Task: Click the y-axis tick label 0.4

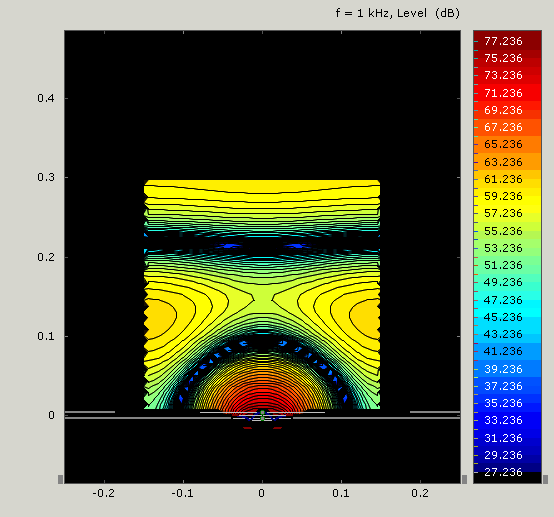Action: click(46, 98)
